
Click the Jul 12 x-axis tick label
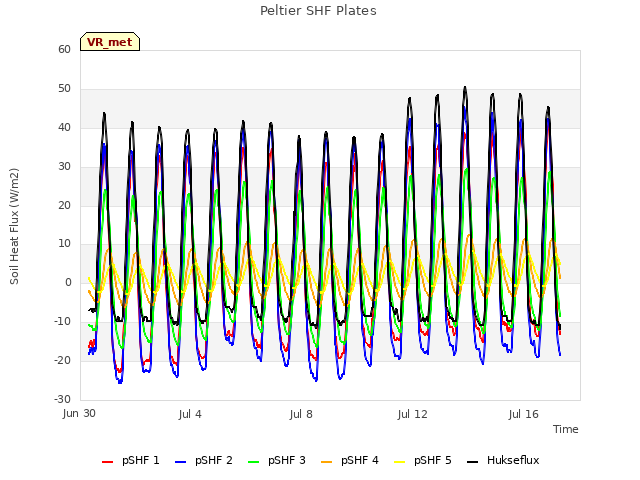(x=412, y=415)
